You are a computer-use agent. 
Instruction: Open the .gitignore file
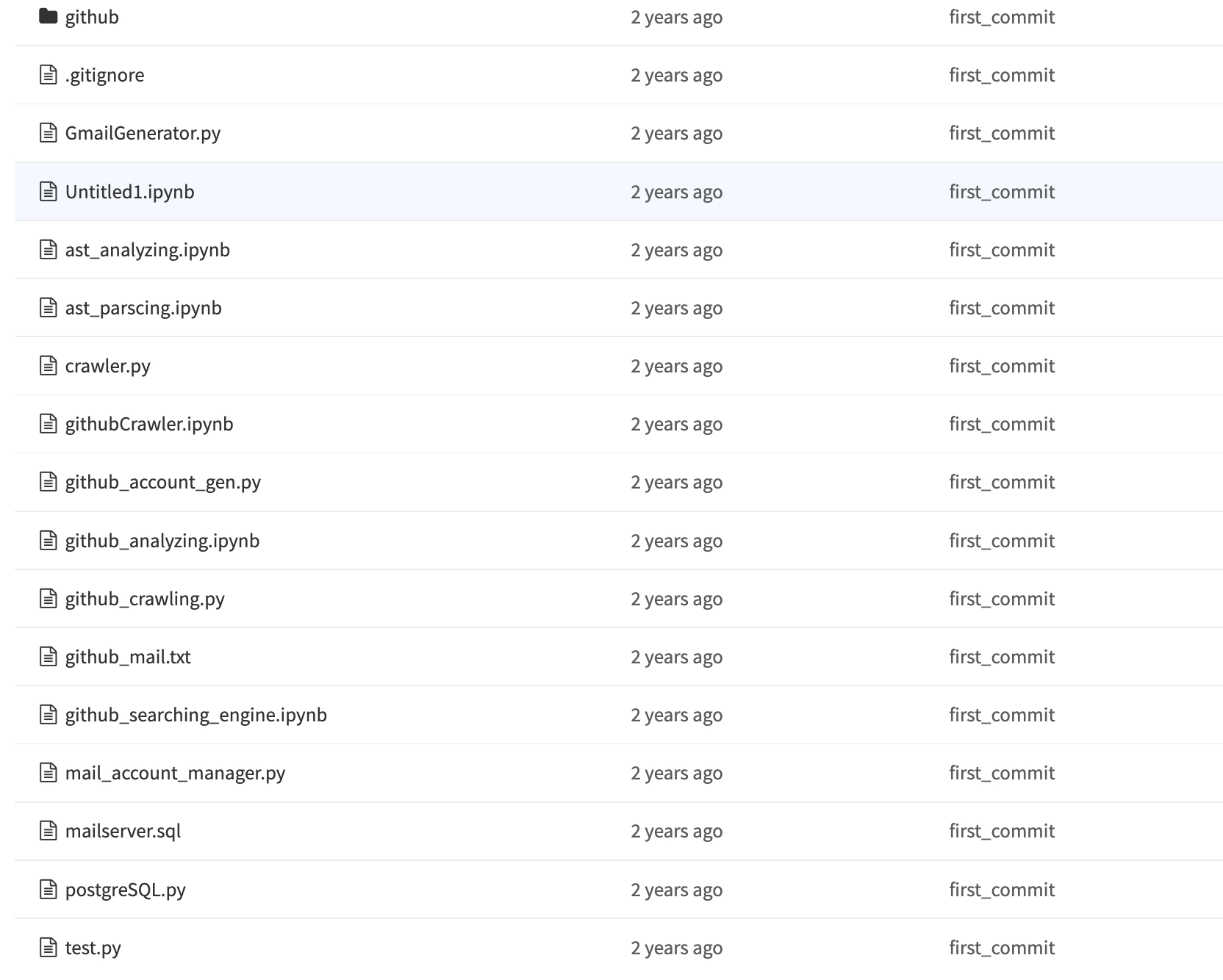pyautogui.click(x=104, y=75)
